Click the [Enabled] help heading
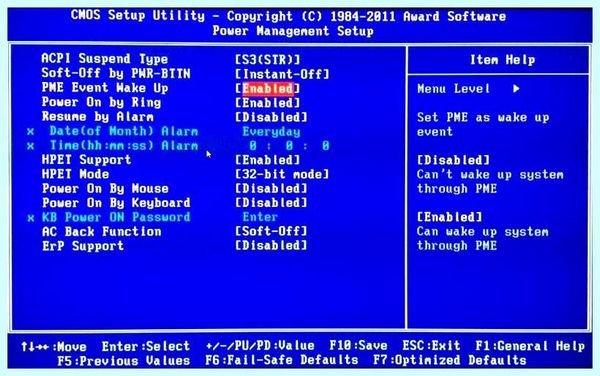The width and height of the screenshot is (600, 376). (x=450, y=217)
